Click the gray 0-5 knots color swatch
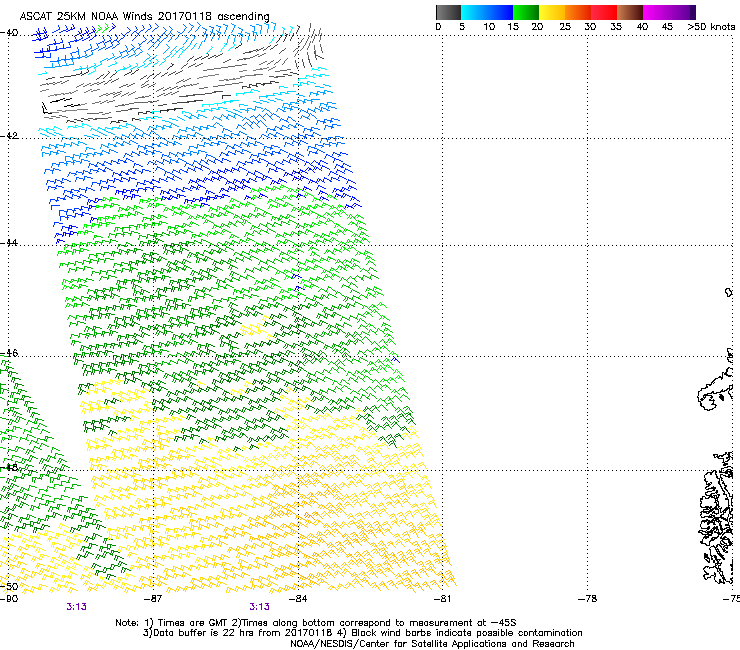Viewport: 740px width, 650px height. 448,12
